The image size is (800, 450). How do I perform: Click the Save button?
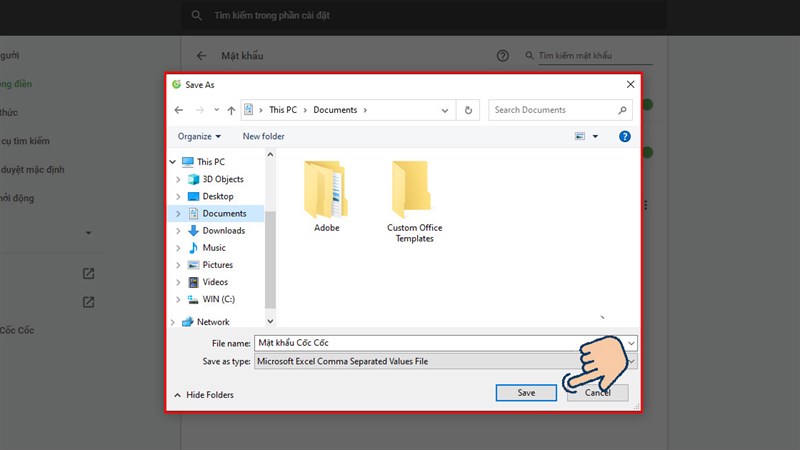(x=526, y=393)
